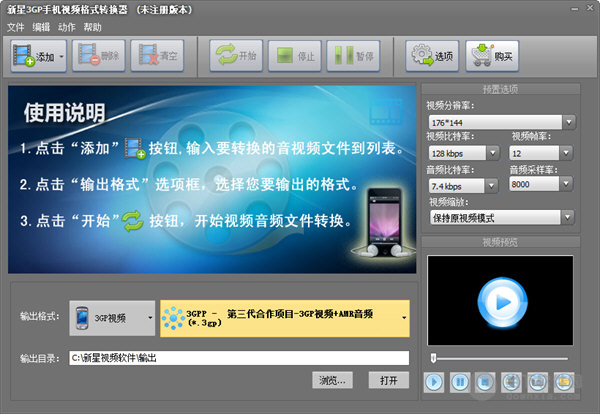This screenshot has width=600, height=414.
Task: Click the small pause icon below preview
Action: [460, 382]
